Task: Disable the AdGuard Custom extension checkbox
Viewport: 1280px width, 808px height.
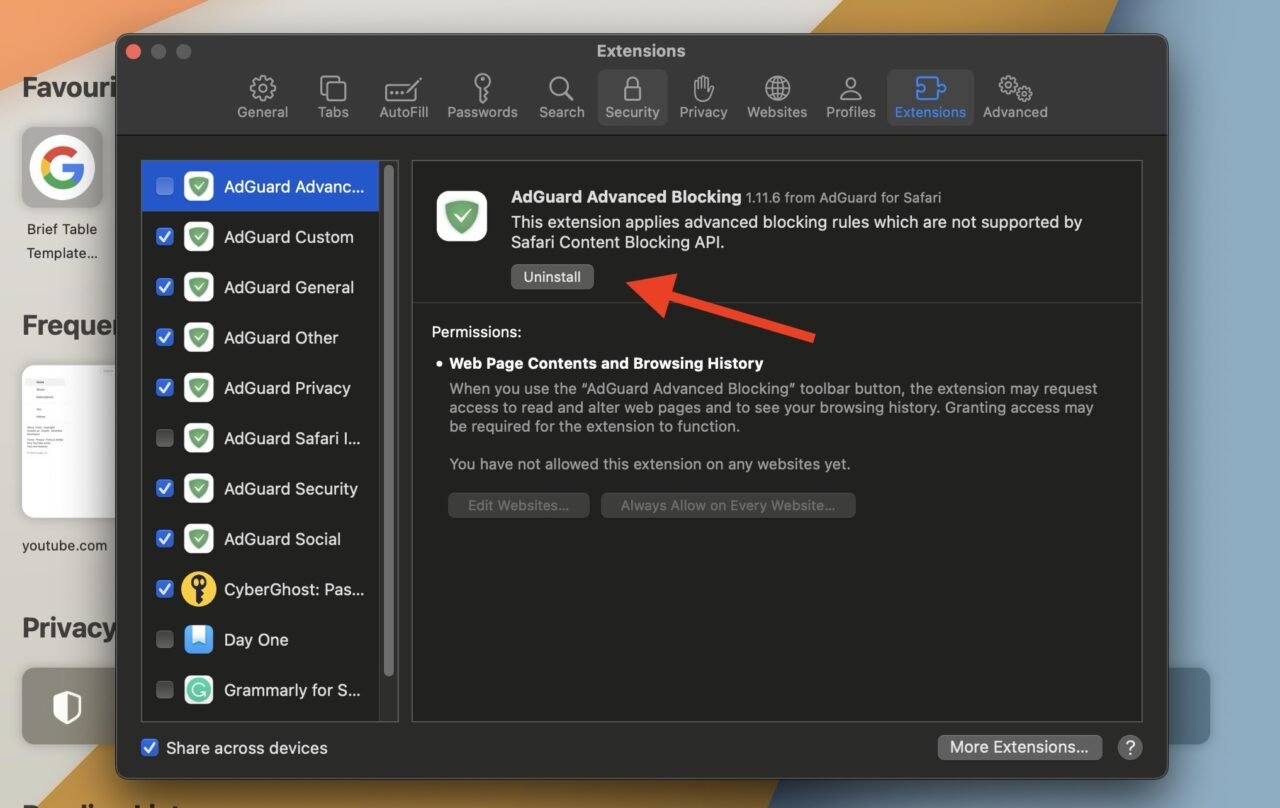Action: point(165,237)
